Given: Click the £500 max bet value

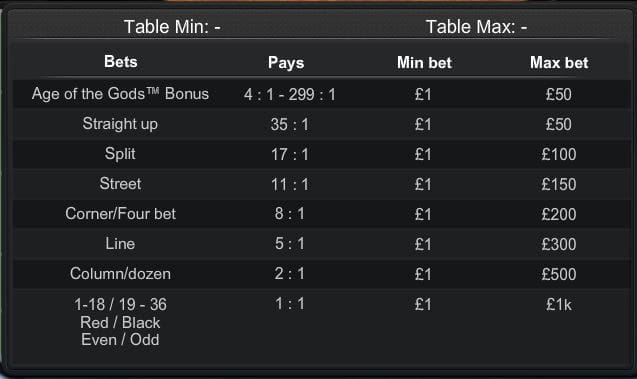Looking at the screenshot, I should pyautogui.click(x=559, y=274).
